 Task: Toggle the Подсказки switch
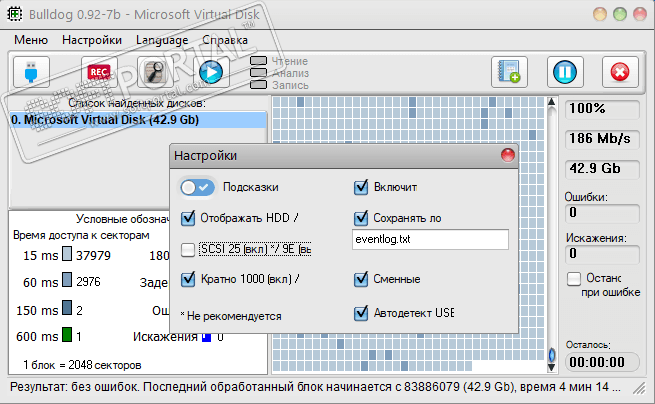197,187
